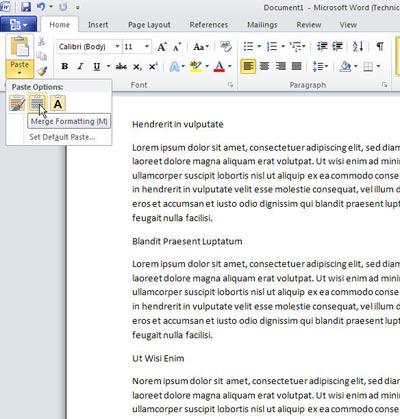
Task: Click the Redo icon in title bar
Action: [x=63, y=7]
